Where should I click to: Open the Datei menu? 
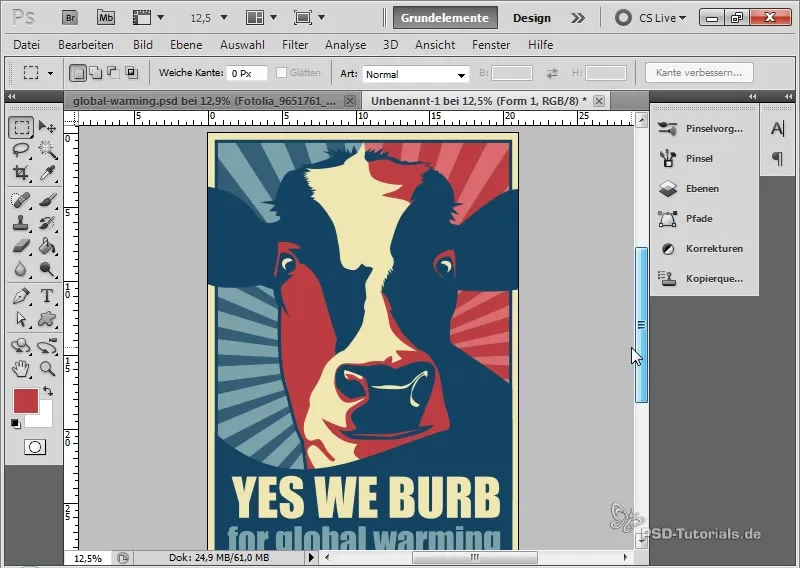coord(27,45)
